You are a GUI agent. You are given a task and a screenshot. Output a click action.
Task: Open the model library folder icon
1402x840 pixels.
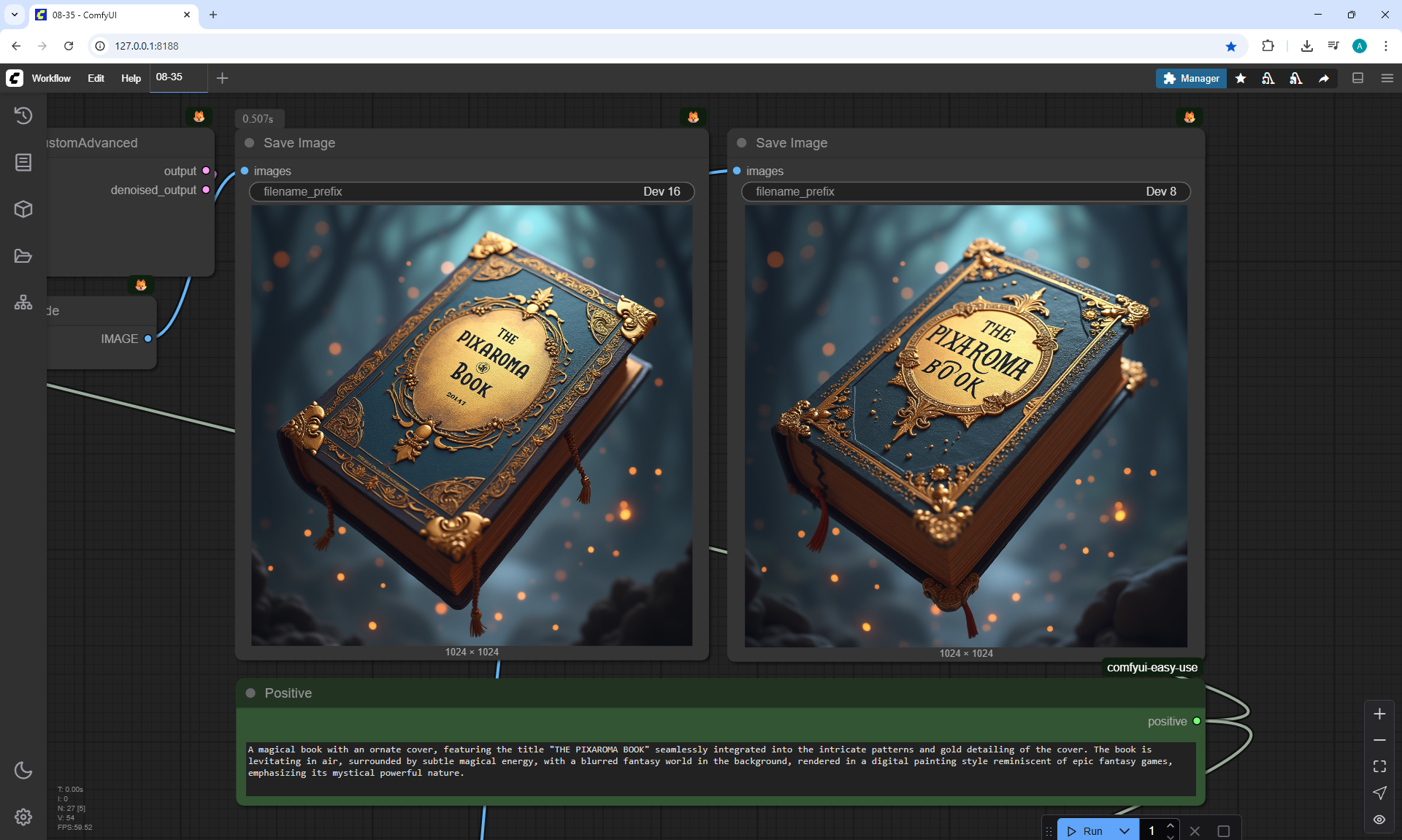coord(23,256)
